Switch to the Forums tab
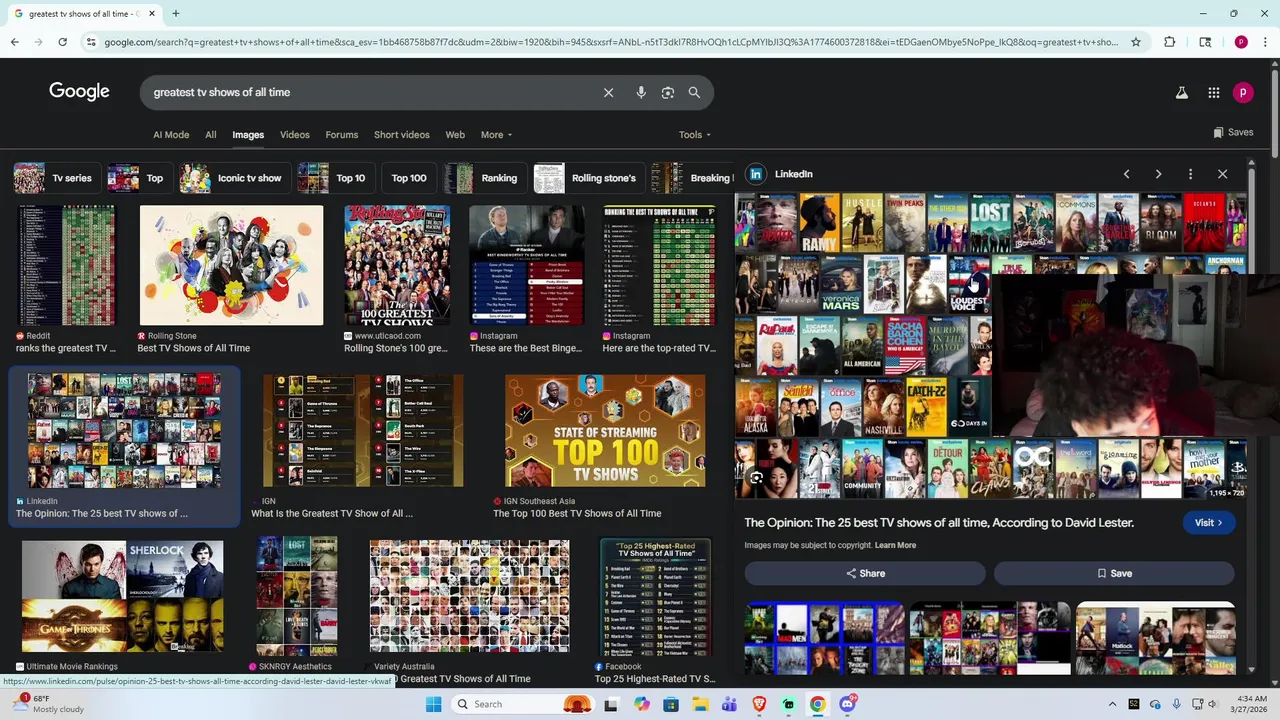This screenshot has width=1280, height=720. (341, 134)
